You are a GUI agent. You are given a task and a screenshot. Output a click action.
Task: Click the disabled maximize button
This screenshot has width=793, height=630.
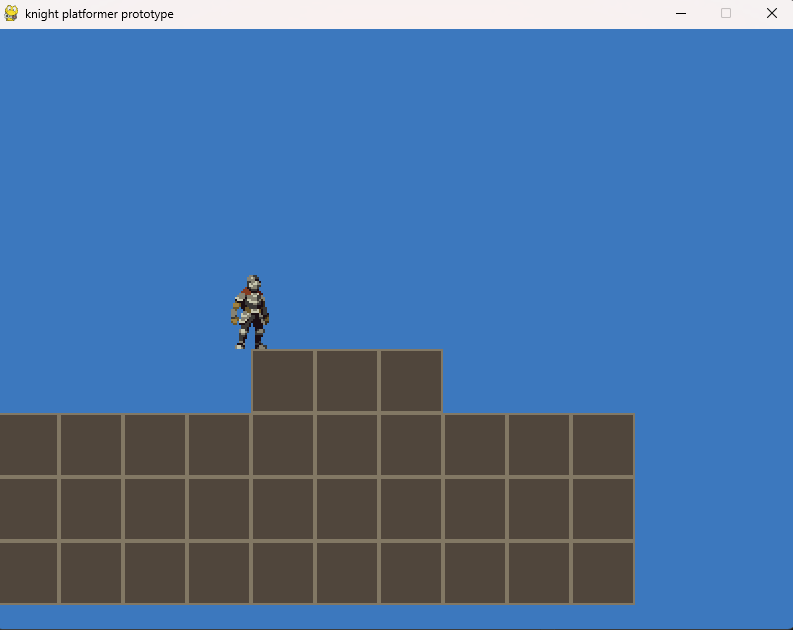point(726,14)
